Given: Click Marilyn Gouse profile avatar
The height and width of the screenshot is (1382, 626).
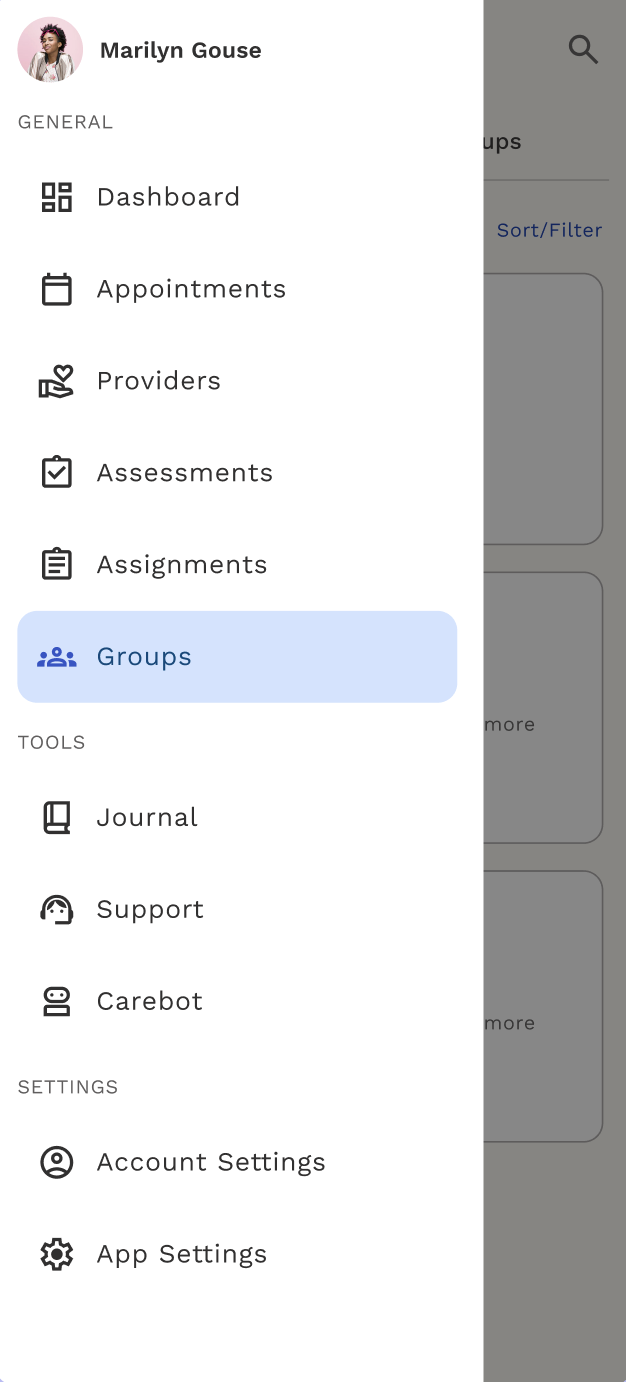Looking at the screenshot, I should 50,49.
